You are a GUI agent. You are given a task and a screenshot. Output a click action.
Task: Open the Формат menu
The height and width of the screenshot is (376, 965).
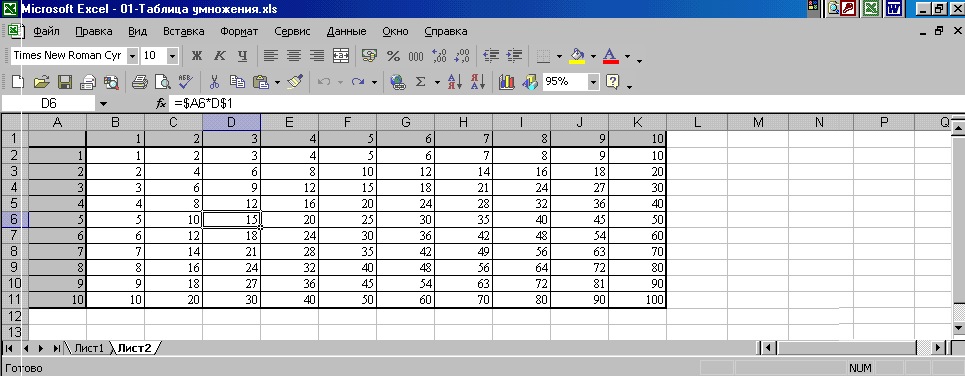[x=239, y=31]
